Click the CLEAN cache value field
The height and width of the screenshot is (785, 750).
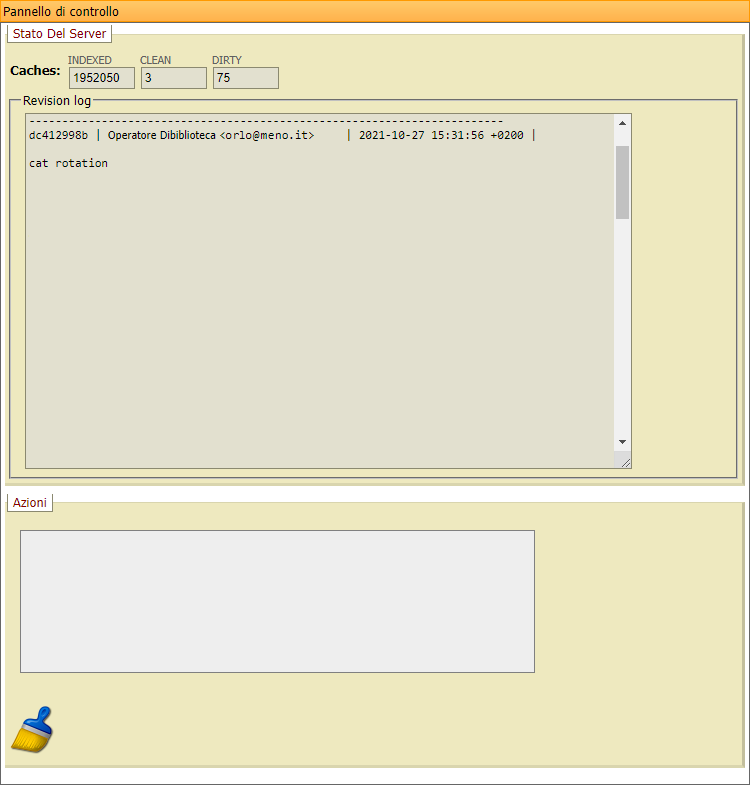(x=173, y=78)
